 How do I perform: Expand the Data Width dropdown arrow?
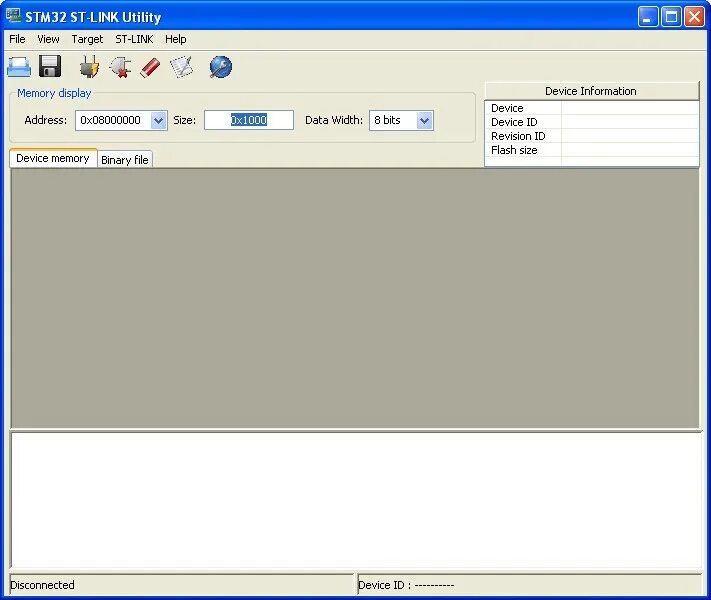point(424,121)
